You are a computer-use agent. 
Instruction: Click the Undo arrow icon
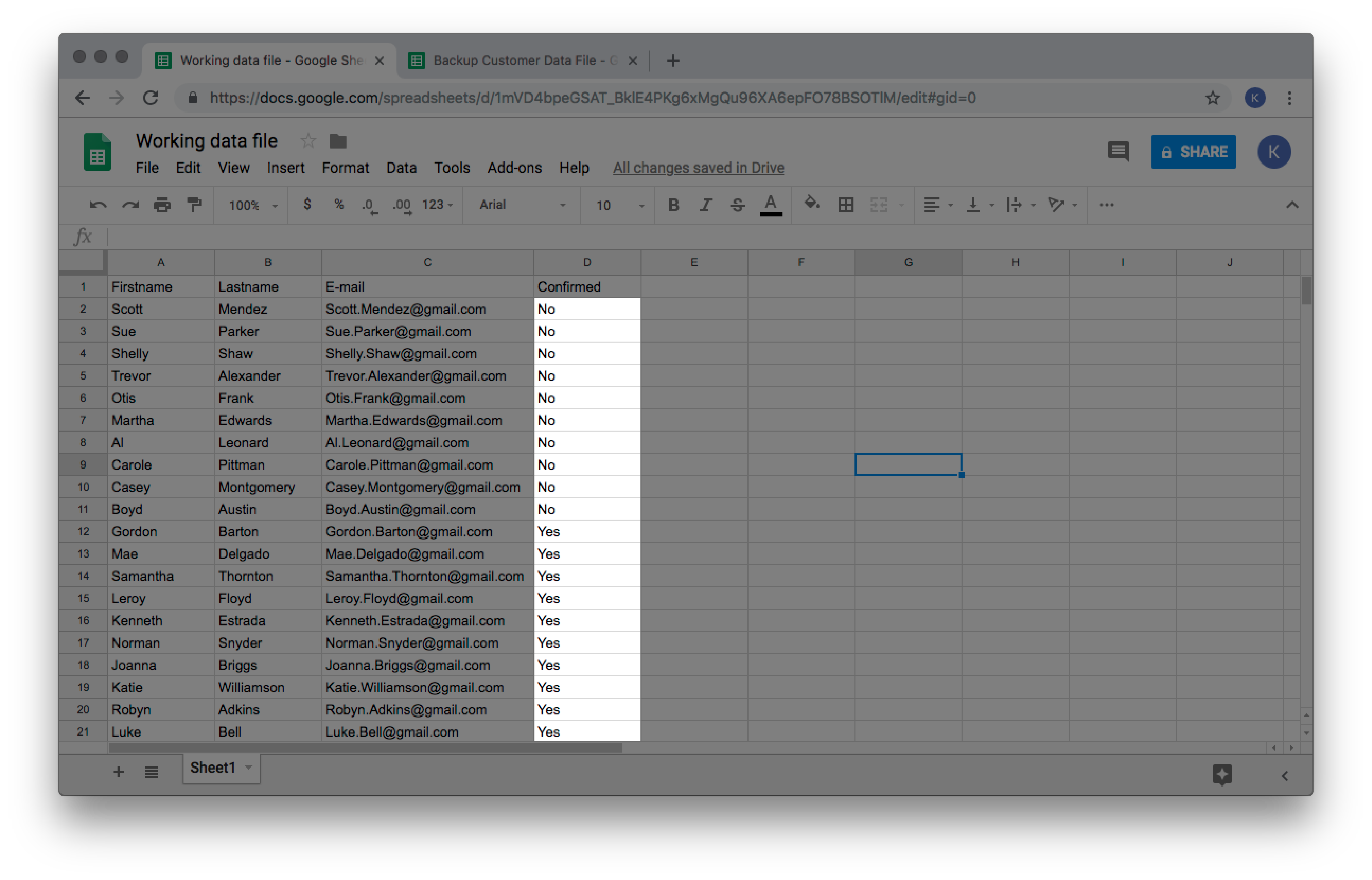click(98, 205)
